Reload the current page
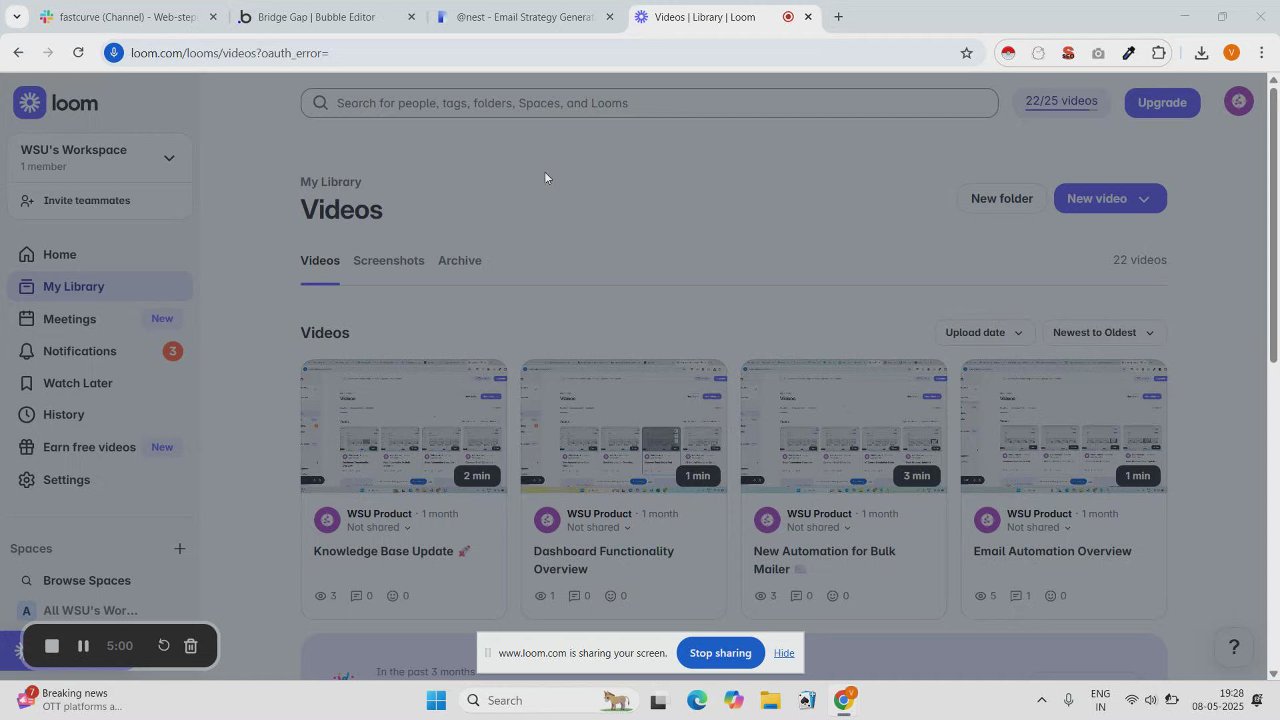 coord(78,53)
